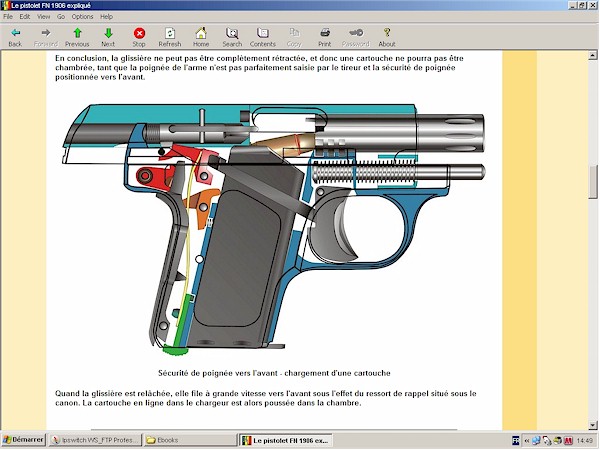The image size is (600, 450).
Task: Click the taskbar clock showing 14:49
Action: coord(584,440)
